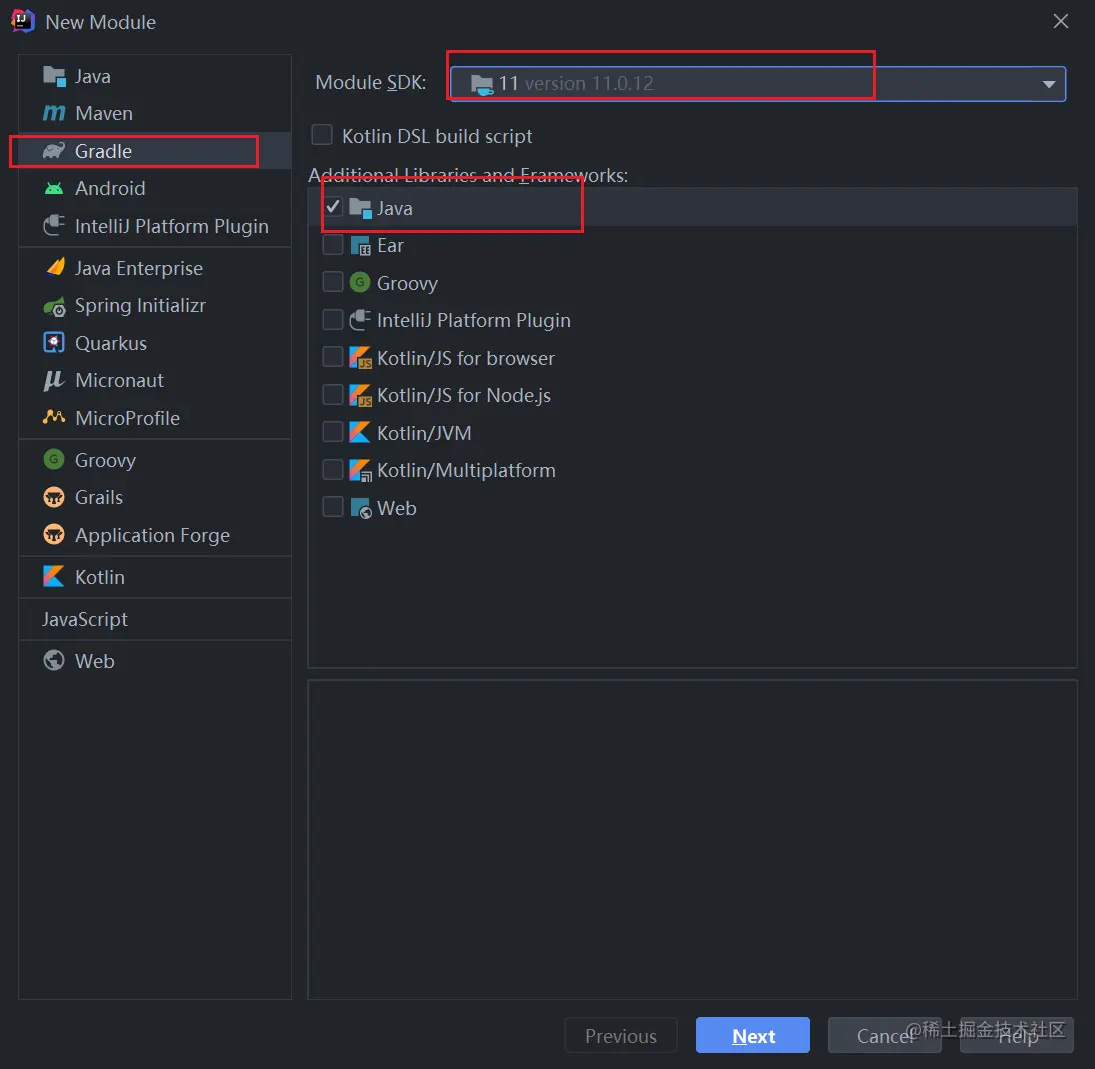1095x1069 pixels.
Task: Close the New Module dialog
Action: tap(1061, 22)
